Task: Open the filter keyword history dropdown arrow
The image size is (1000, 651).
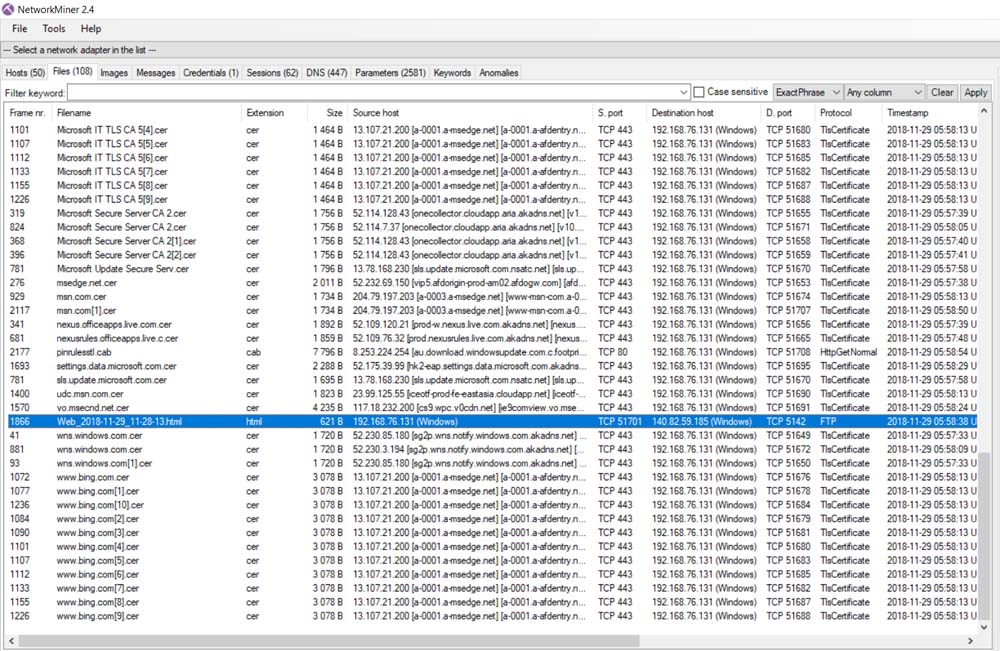Action: 683,92
